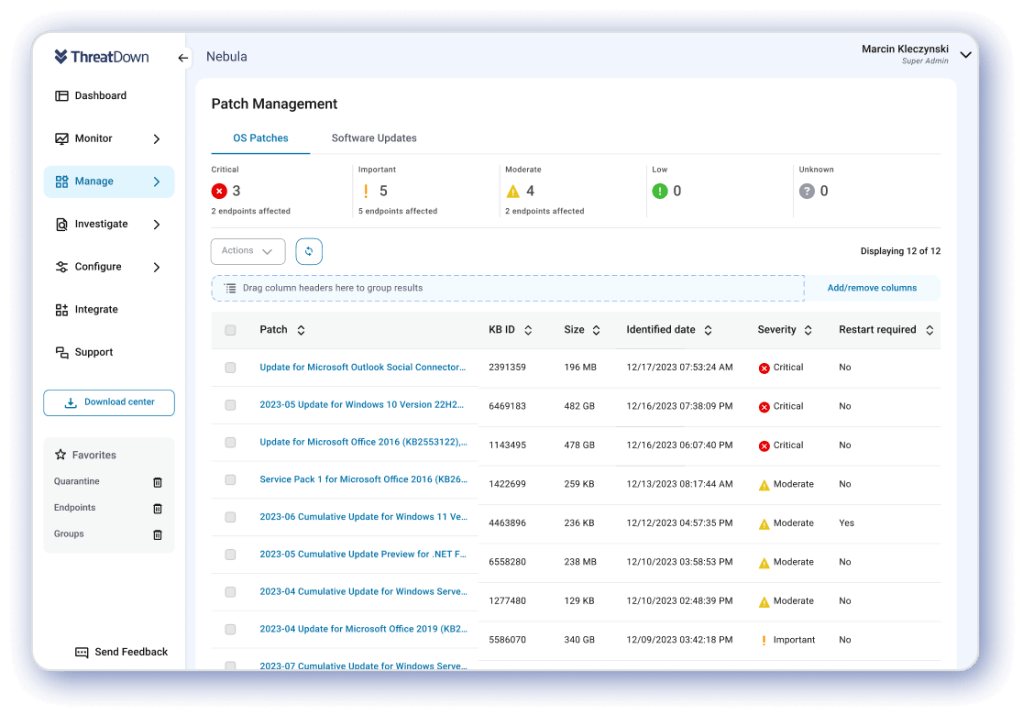Open the Endpoints favorite
This screenshot has width=1023, height=715.
pyautogui.click(x=74, y=508)
